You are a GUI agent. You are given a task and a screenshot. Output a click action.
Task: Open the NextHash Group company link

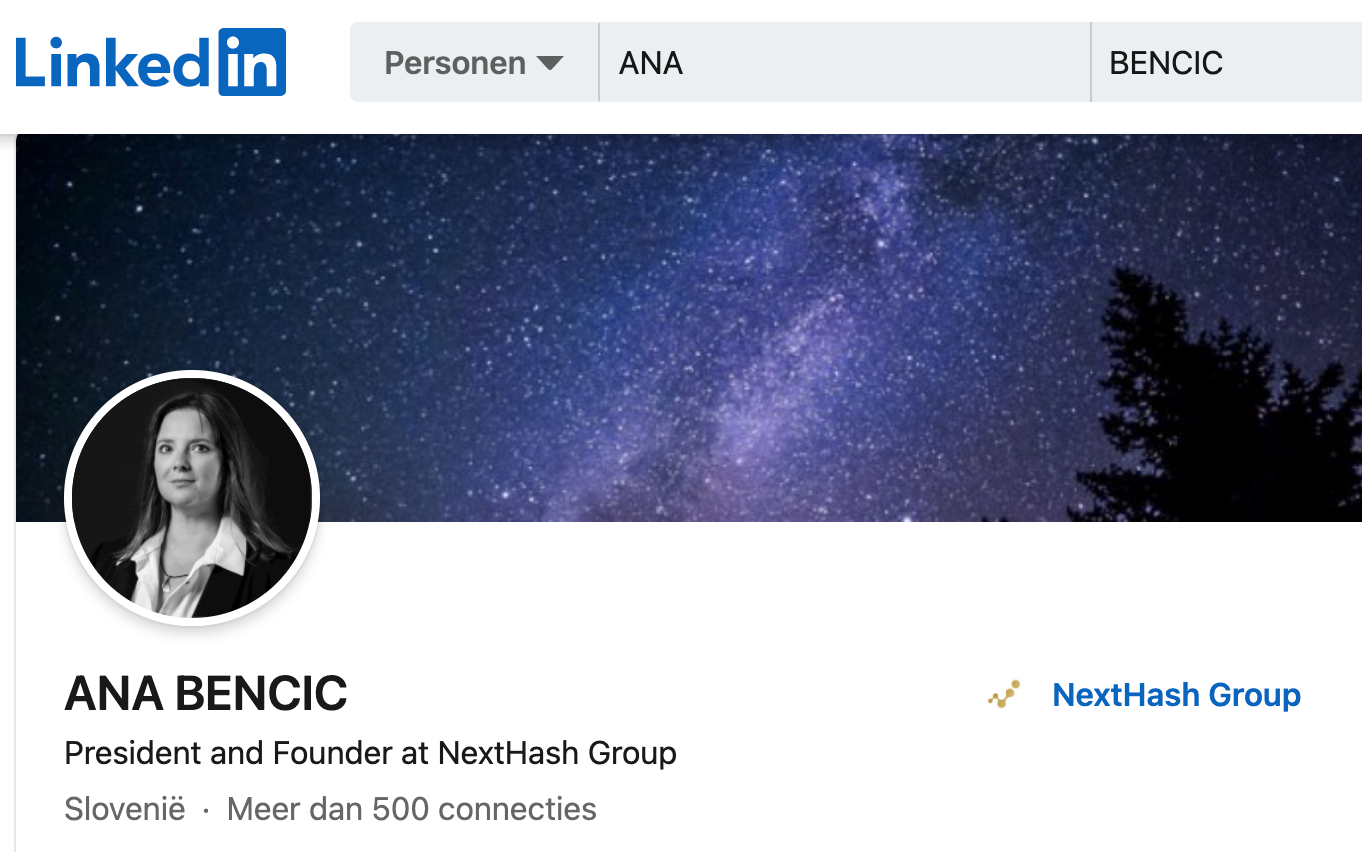click(x=1176, y=695)
